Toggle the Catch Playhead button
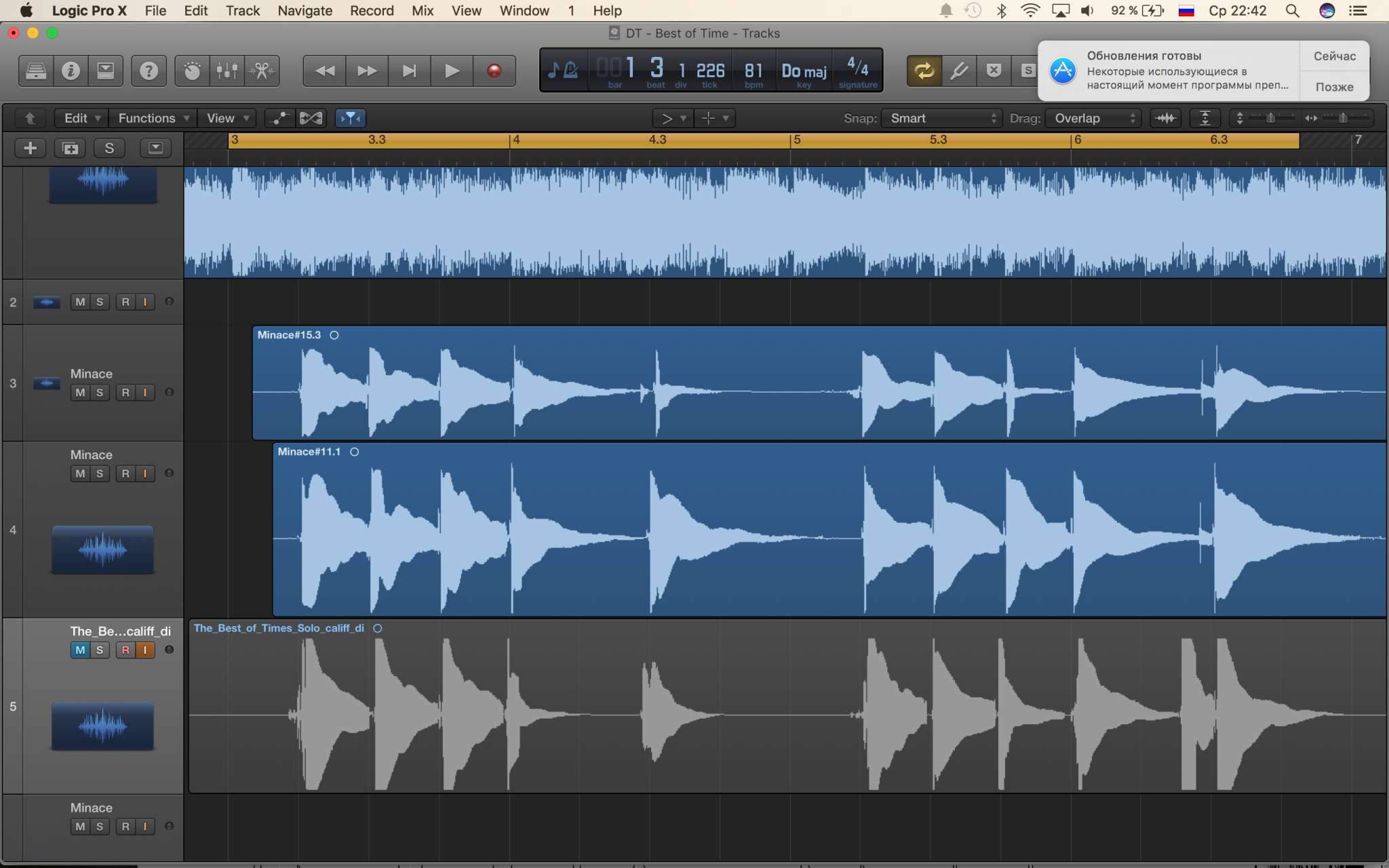Image resolution: width=1389 pixels, height=868 pixels. click(350, 118)
